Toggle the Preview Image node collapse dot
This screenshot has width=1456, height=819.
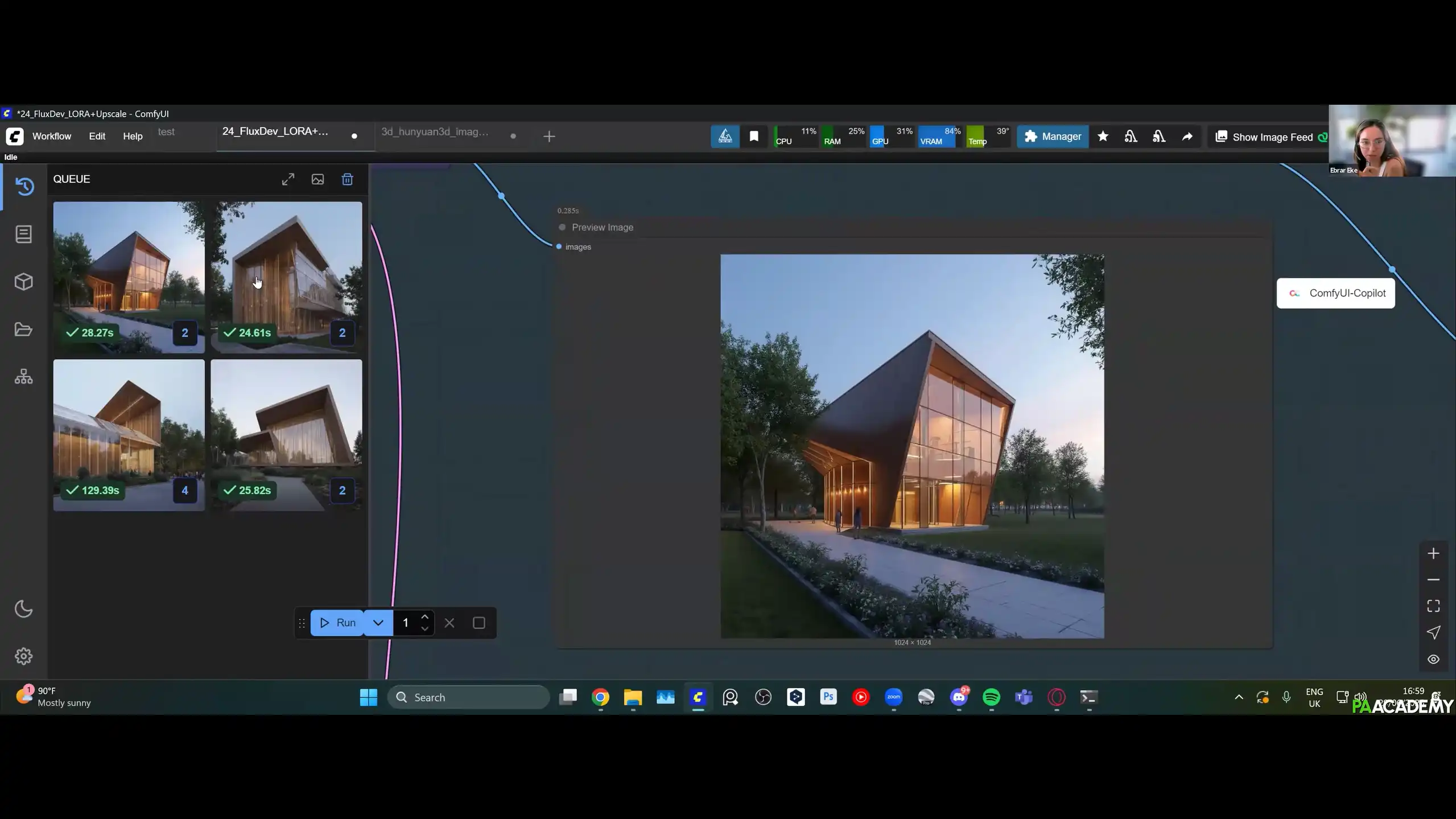562,227
